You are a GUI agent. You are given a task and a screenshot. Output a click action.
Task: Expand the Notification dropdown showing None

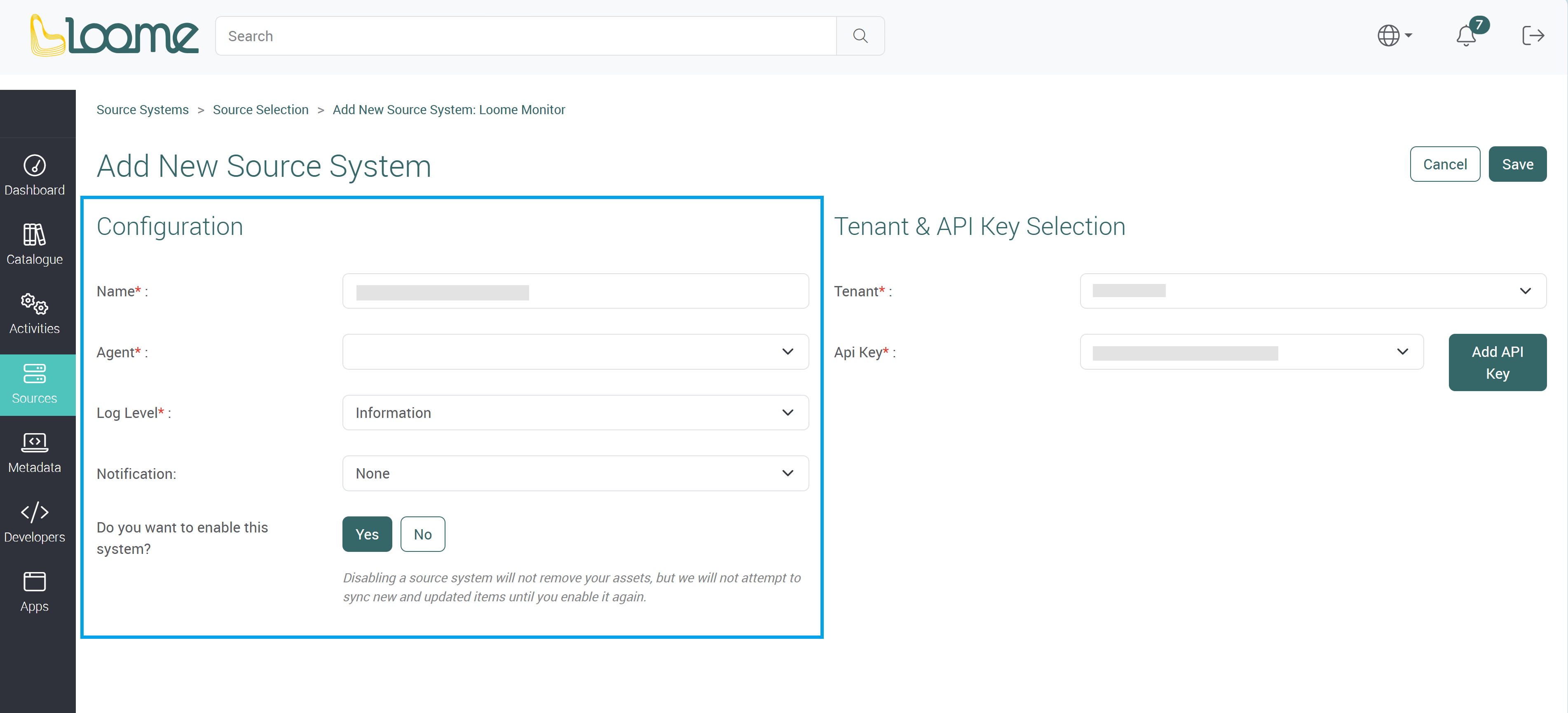click(575, 473)
